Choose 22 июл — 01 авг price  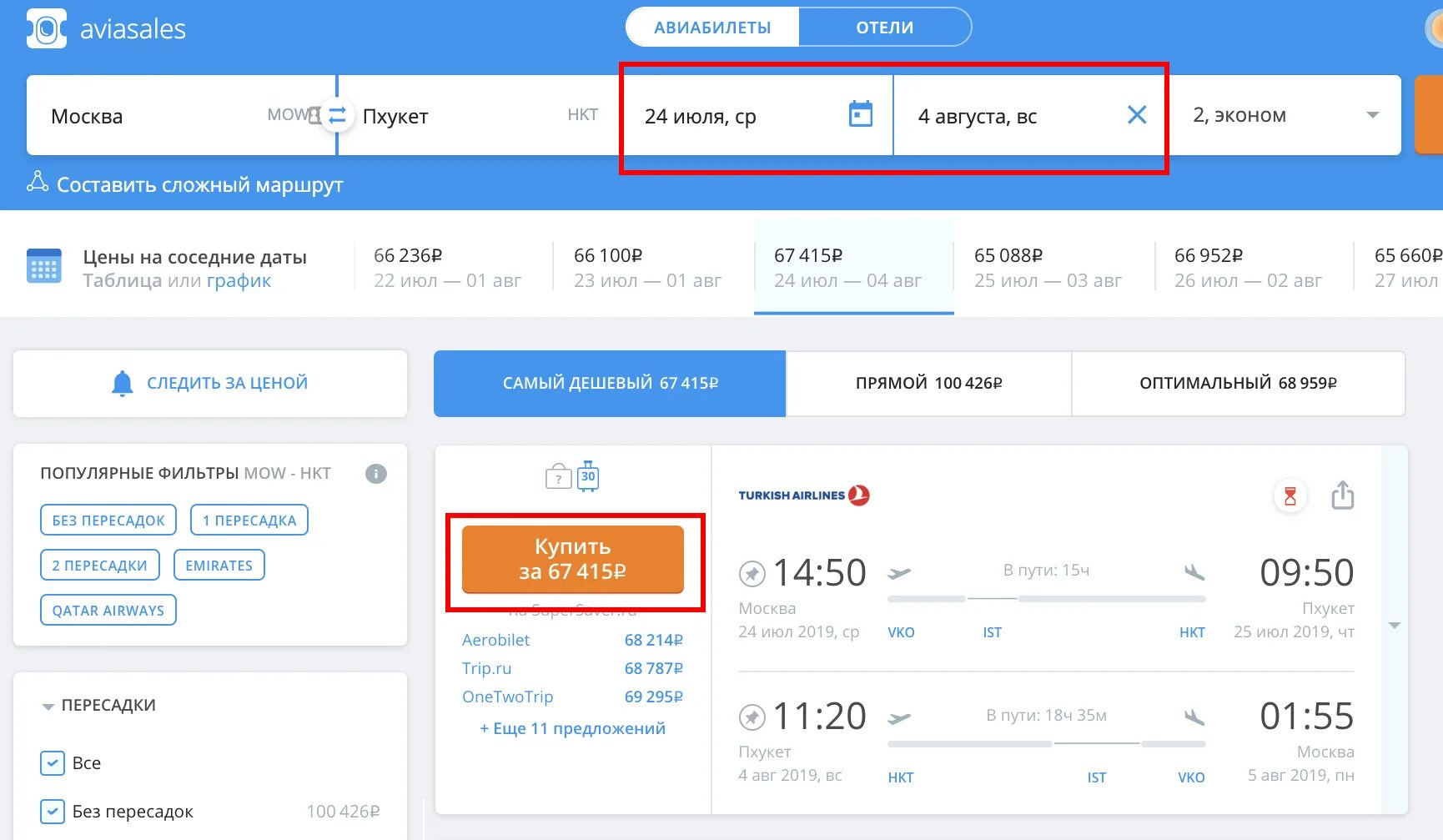click(x=453, y=267)
